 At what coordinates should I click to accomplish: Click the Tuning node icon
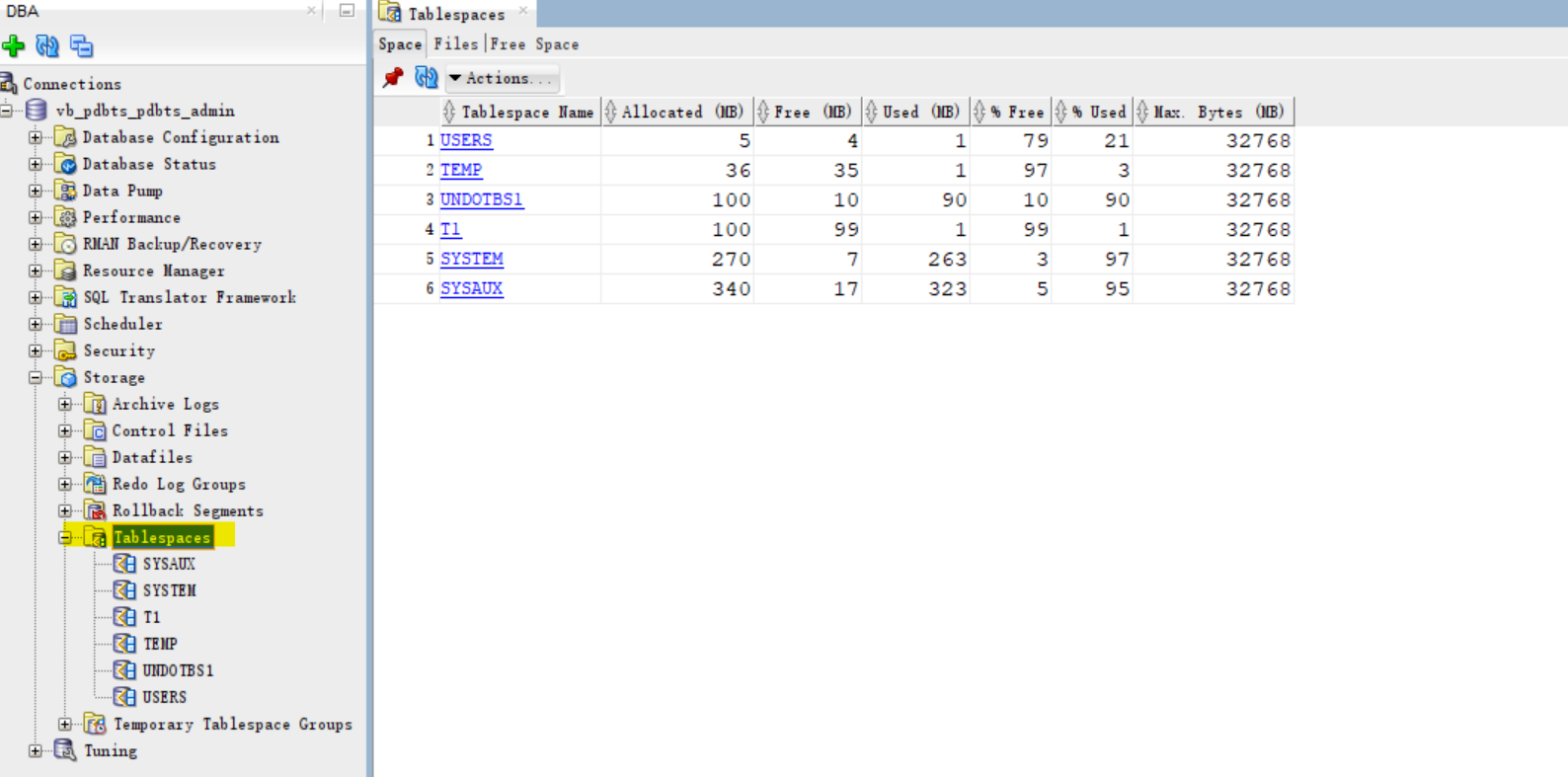(x=66, y=750)
